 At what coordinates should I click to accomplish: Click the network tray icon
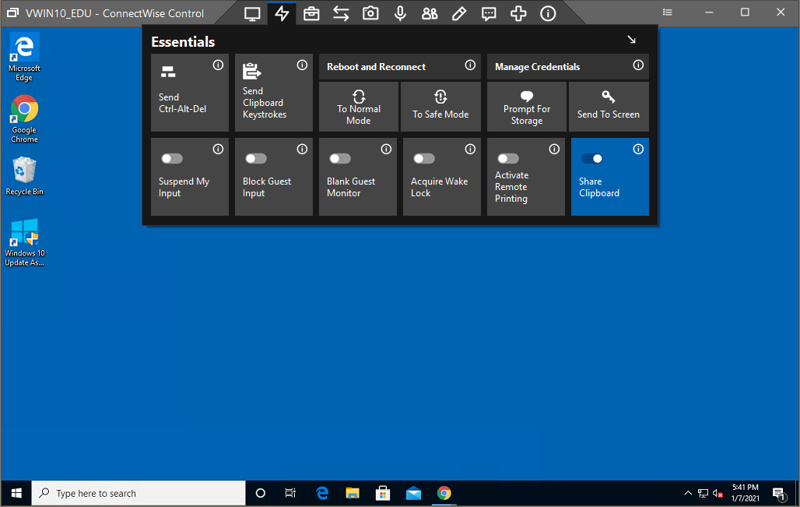[703, 493]
